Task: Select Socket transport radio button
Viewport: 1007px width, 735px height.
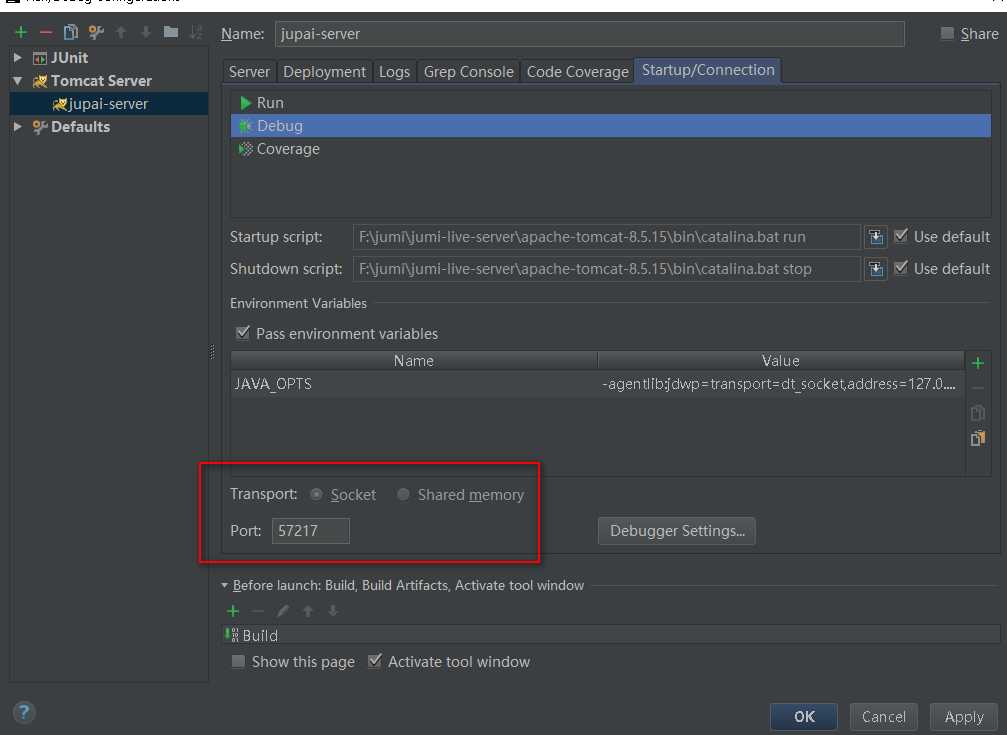Action: 316,494
